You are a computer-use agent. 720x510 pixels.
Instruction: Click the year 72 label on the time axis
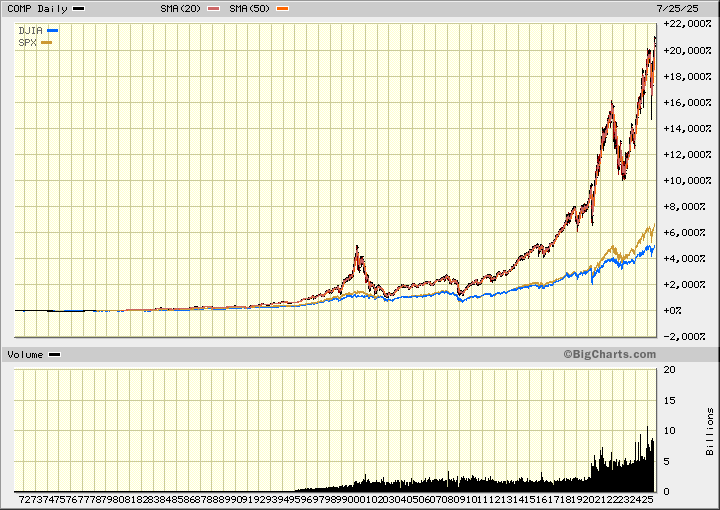[25, 499]
